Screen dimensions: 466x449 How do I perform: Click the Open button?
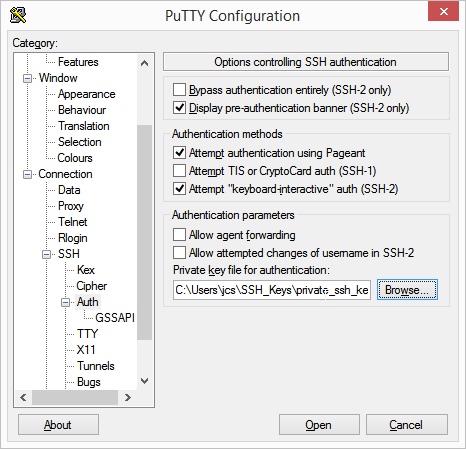pyautogui.click(x=319, y=425)
